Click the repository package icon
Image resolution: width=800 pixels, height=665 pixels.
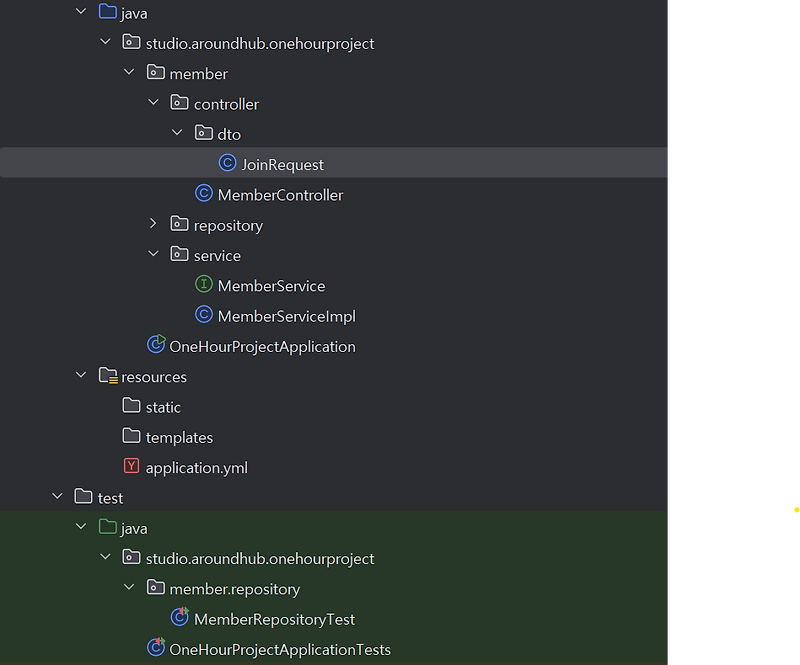[180, 223]
